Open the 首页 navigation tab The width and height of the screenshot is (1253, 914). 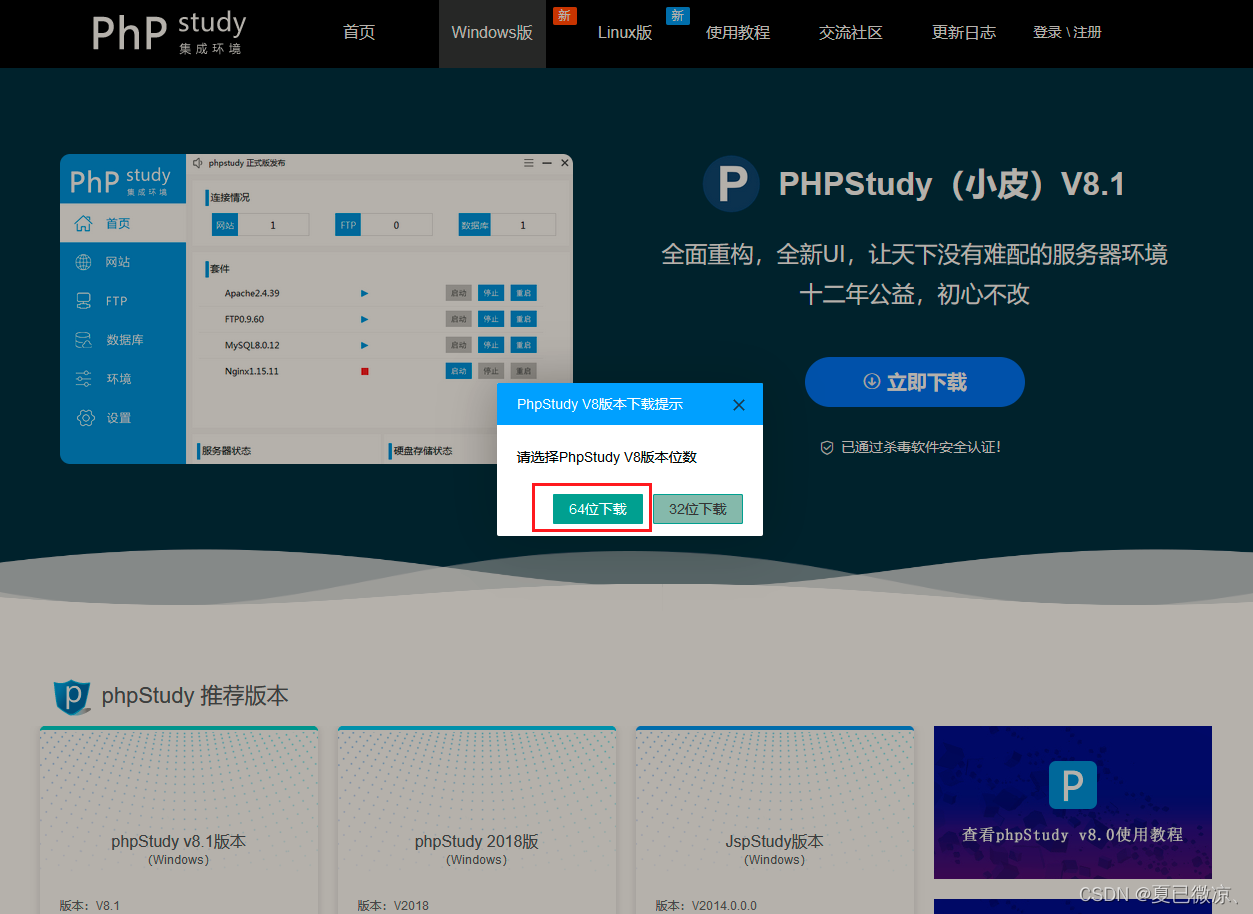(359, 32)
